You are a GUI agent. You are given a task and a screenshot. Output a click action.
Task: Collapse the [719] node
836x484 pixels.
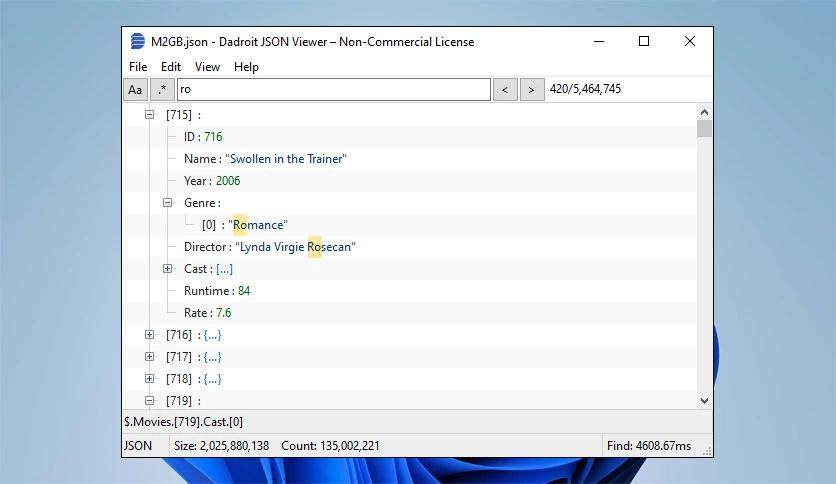pos(150,400)
